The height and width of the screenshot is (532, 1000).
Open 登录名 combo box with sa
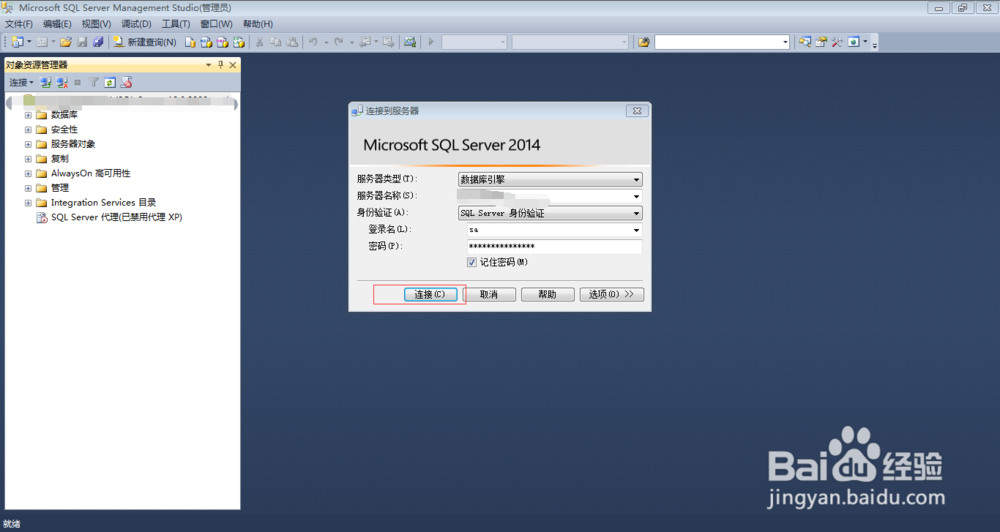point(554,230)
